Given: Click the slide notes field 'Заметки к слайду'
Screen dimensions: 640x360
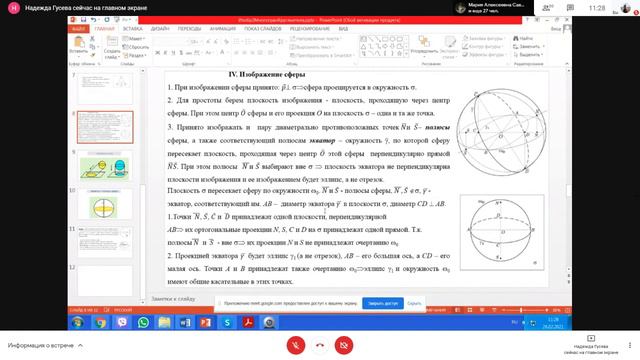Looking at the screenshot, I should (x=173, y=299).
